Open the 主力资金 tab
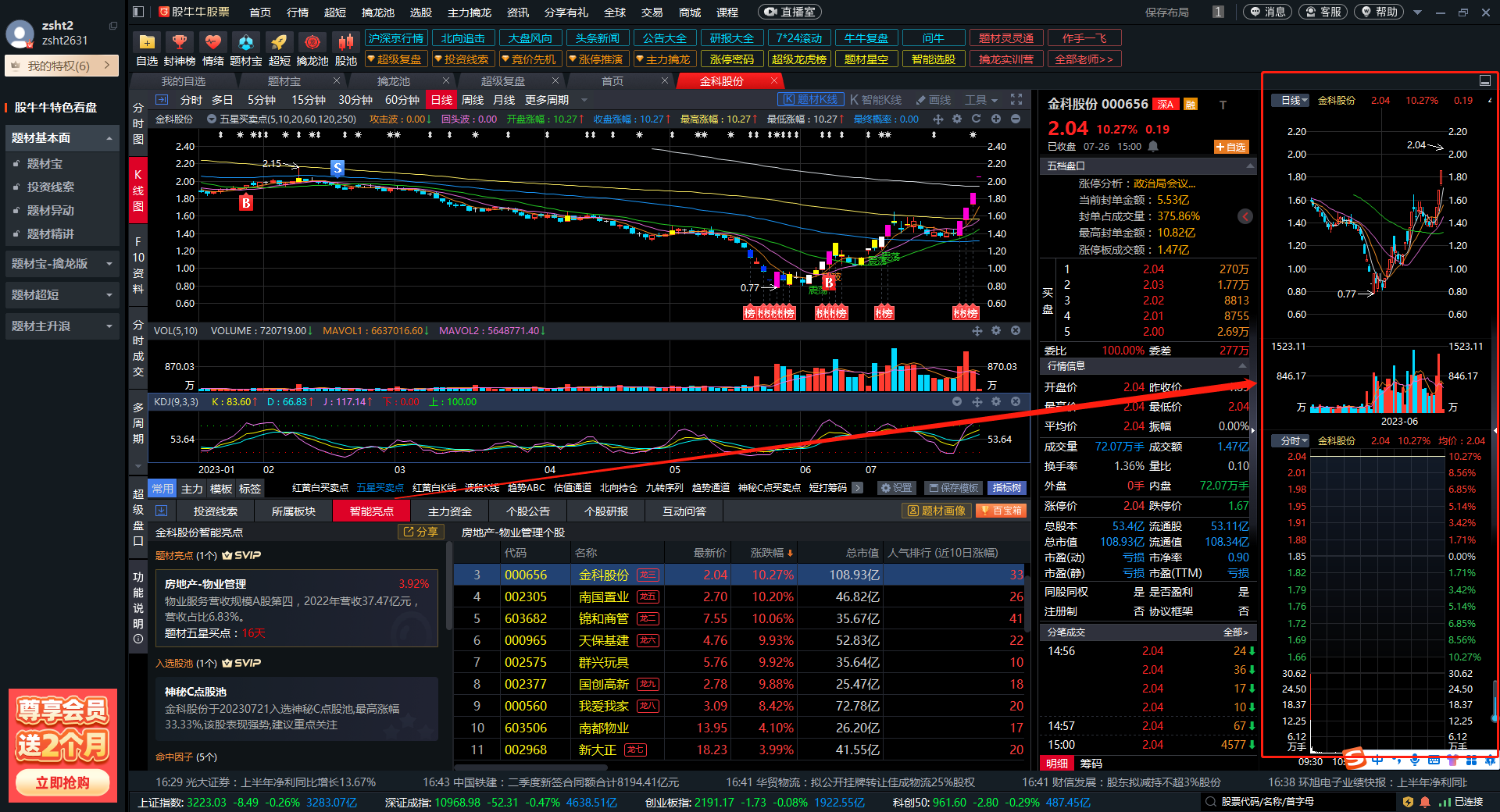Image resolution: width=1500 pixels, height=812 pixels. click(449, 511)
